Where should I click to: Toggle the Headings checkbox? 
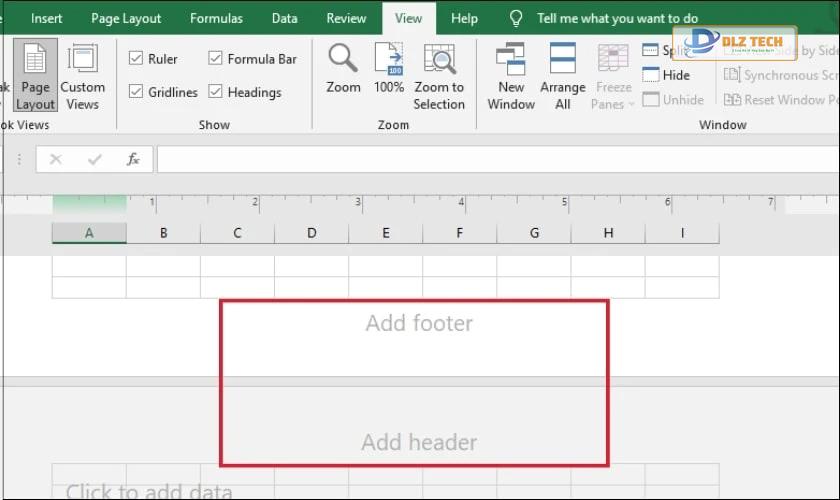(215, 91)
